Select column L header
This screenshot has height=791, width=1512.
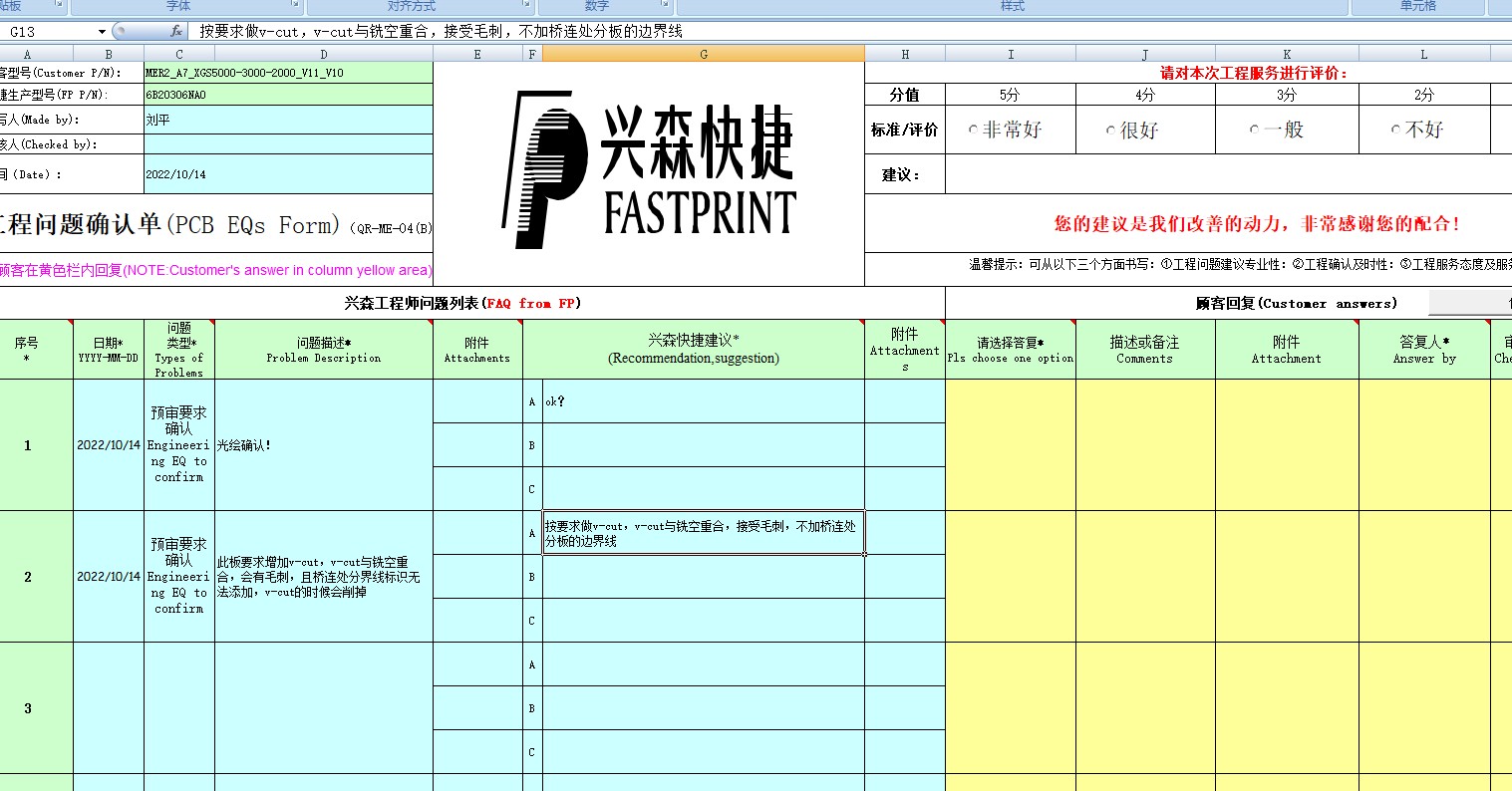click(1424, 54)
